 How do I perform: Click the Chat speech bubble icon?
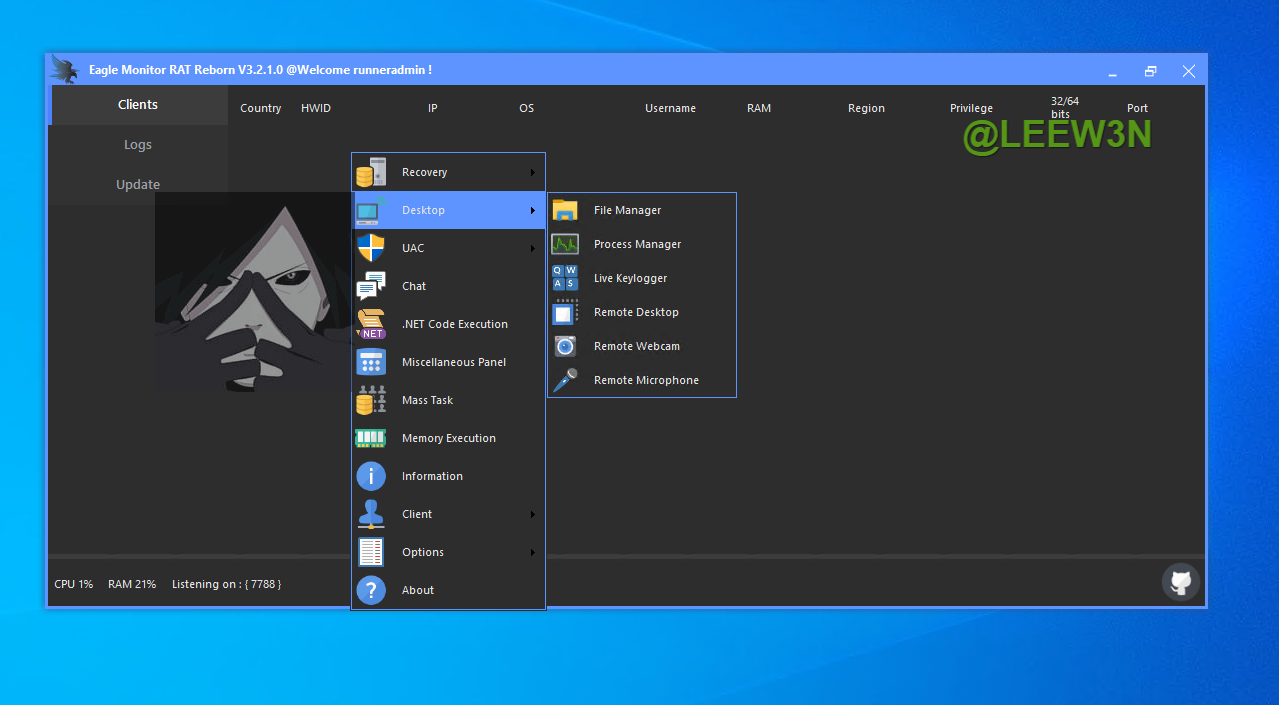pos(371,286)
